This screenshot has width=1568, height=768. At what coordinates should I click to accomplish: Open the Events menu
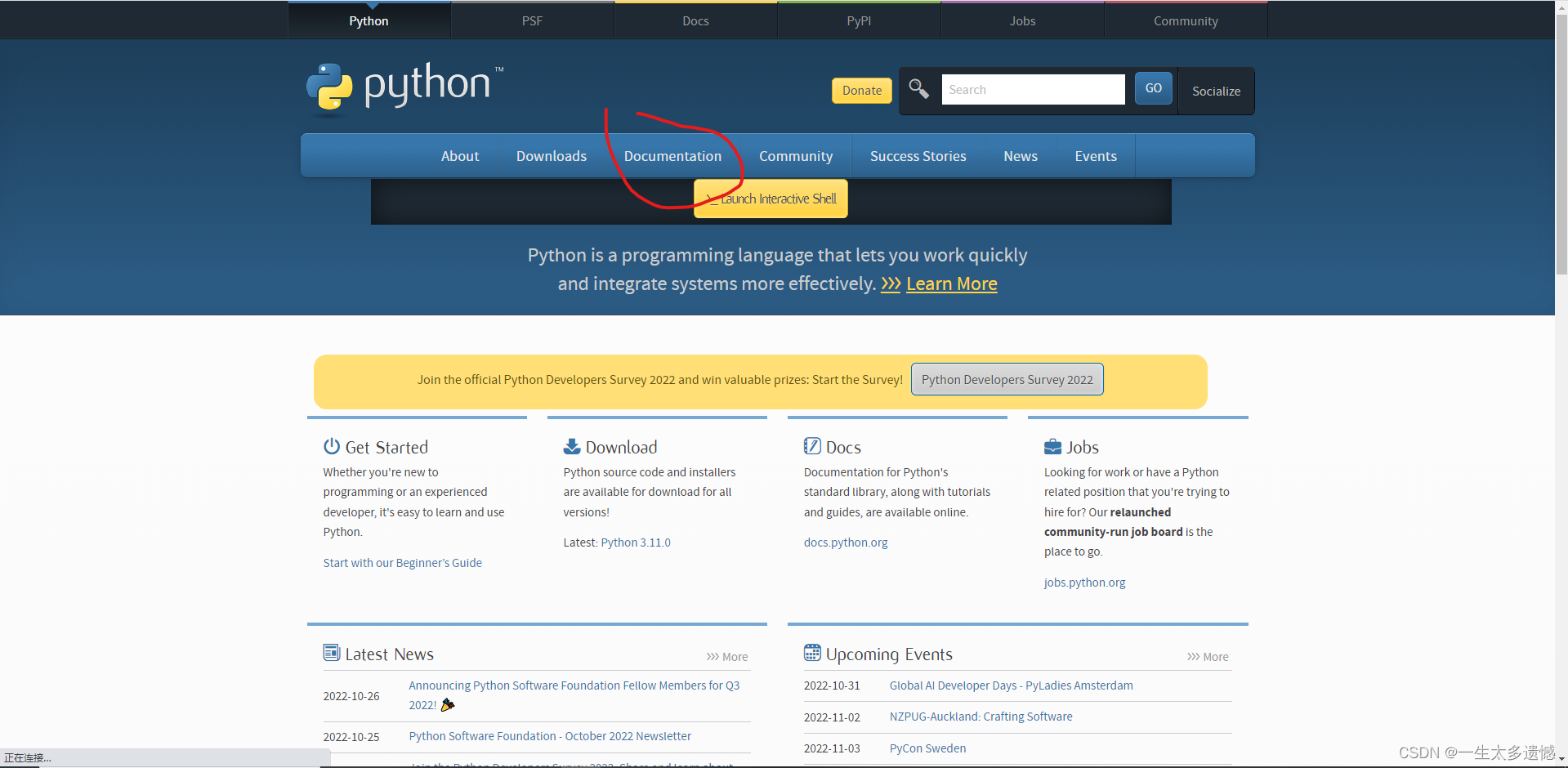coord(1096,156)
